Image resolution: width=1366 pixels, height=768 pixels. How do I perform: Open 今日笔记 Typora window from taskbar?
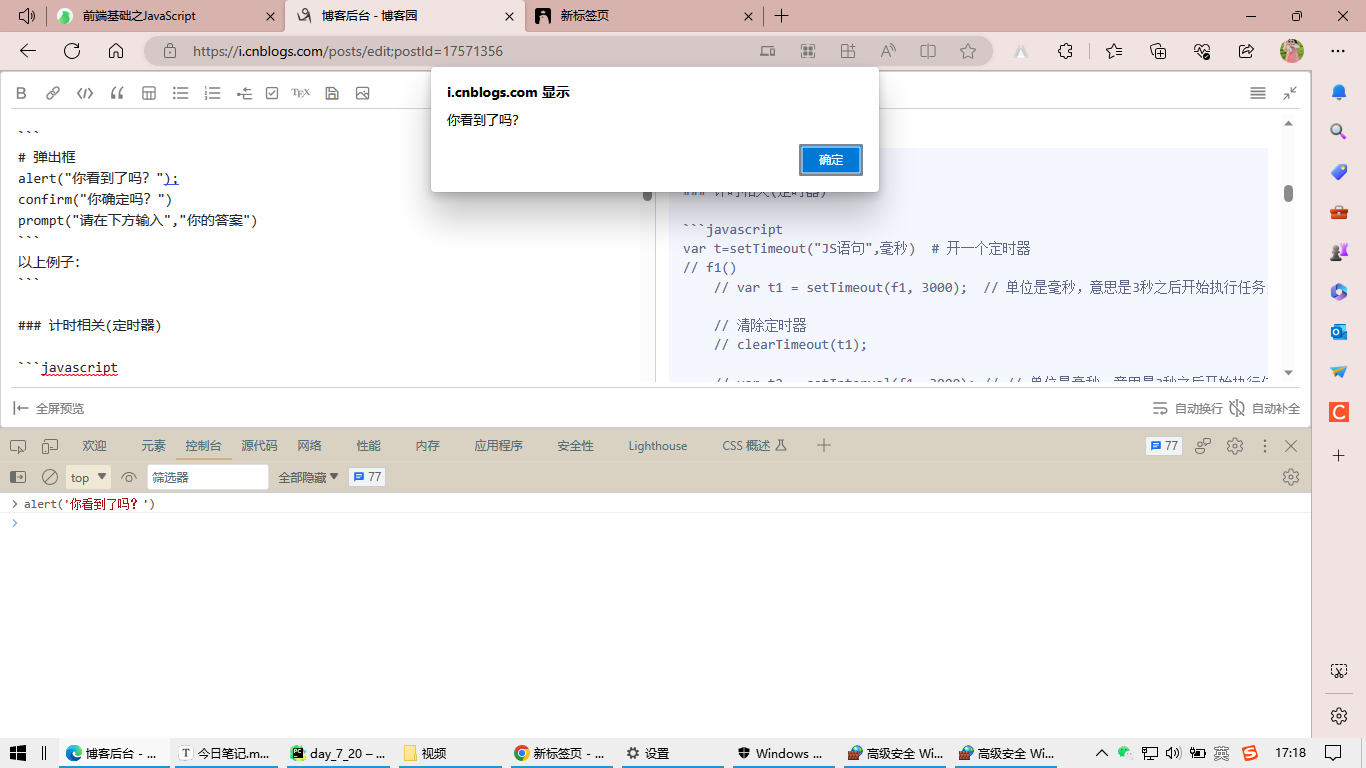tap(225, 753)
